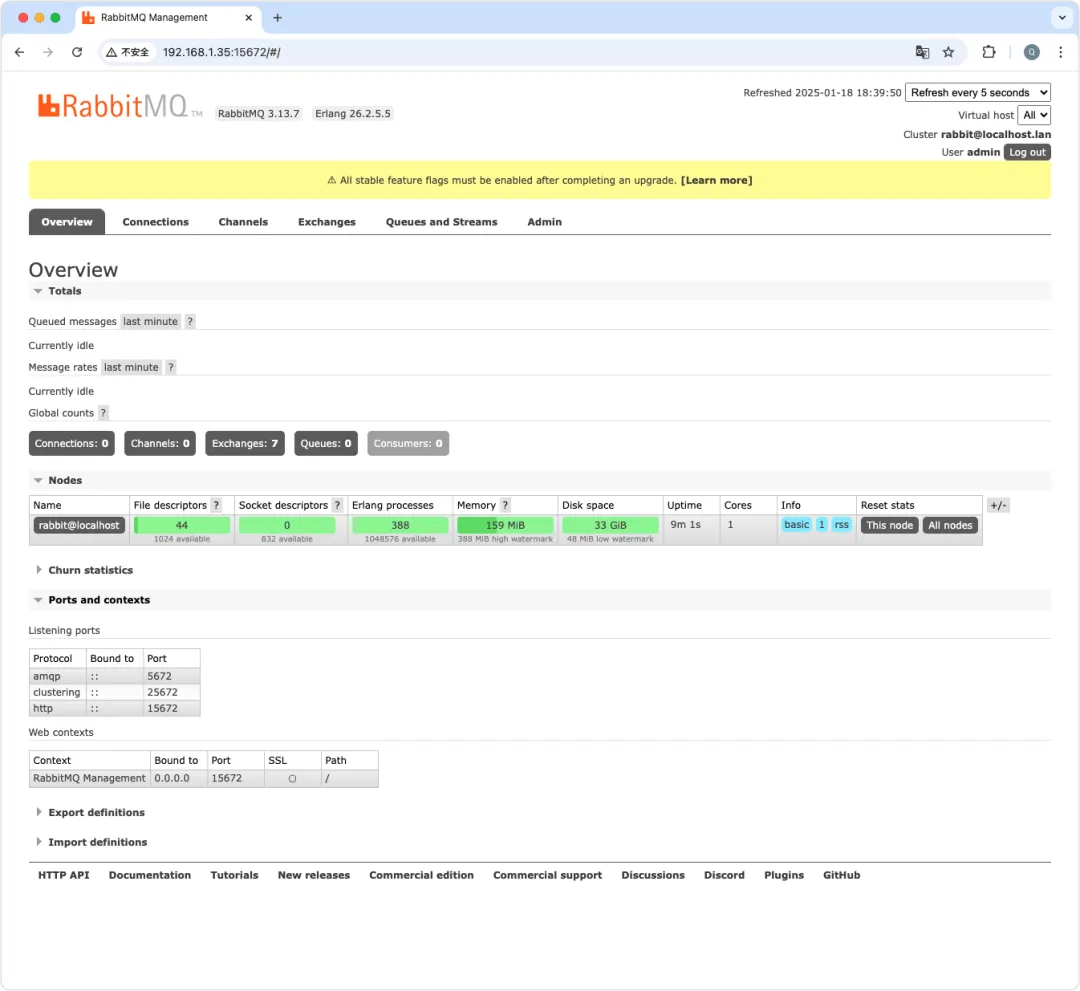This screenshot has width=1080, height=991.
Task: Switch to the Connections tab
Action: click(x=156, y=222)
